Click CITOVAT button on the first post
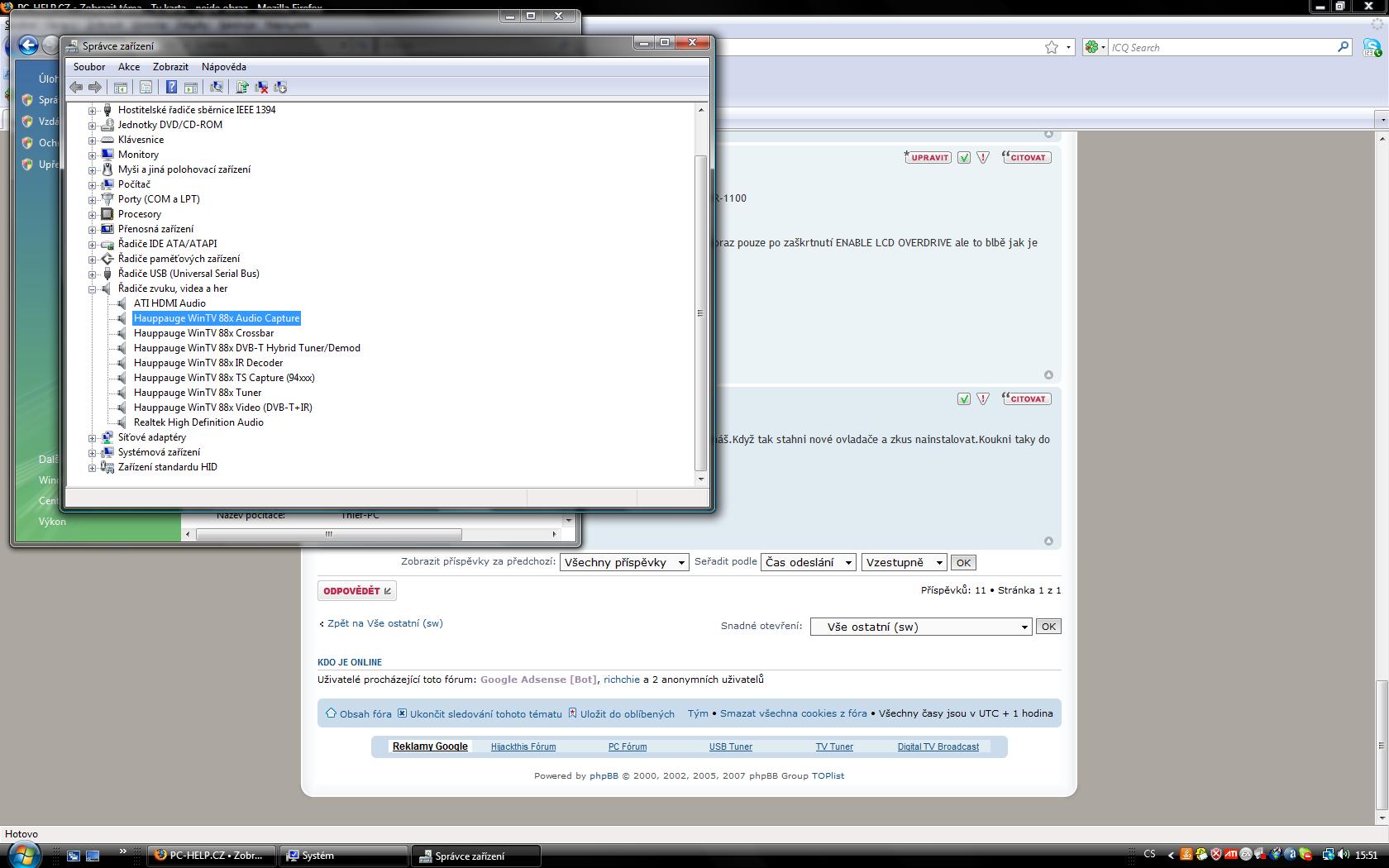This screenshot has height=868, width=1389. coord(1026,157)
